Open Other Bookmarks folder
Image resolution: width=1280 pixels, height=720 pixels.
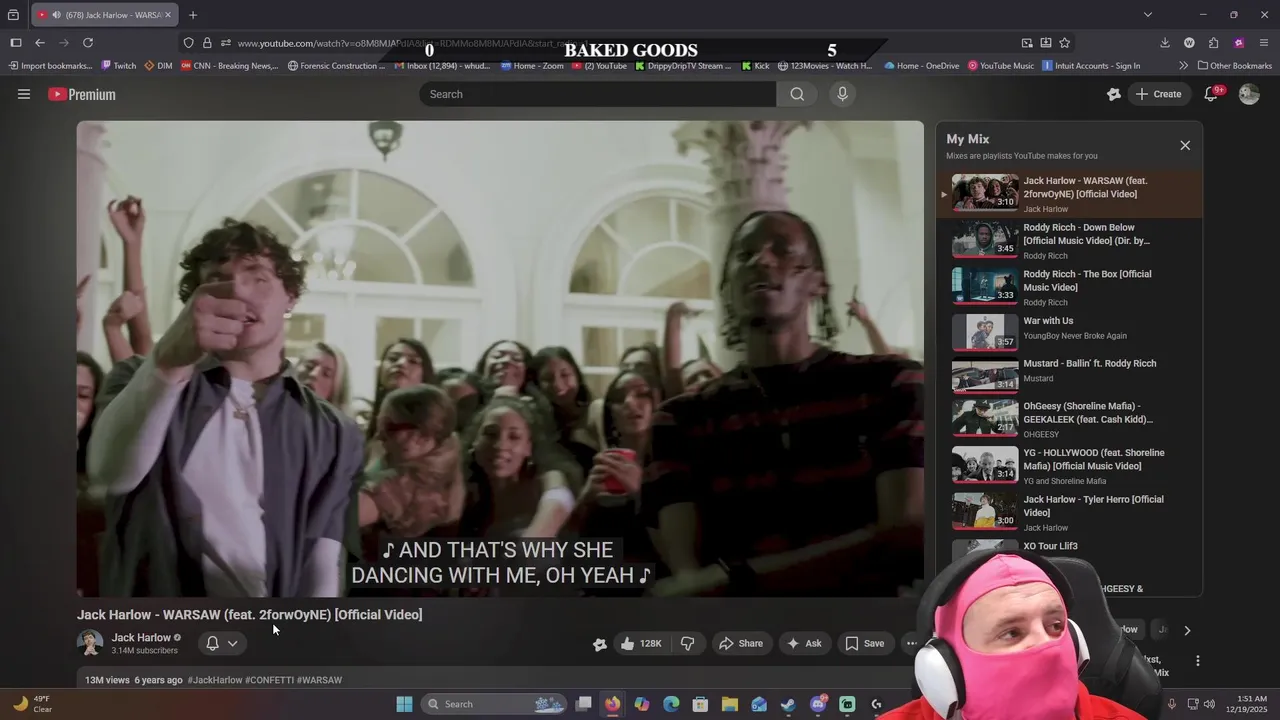(x=1233, y=66)
